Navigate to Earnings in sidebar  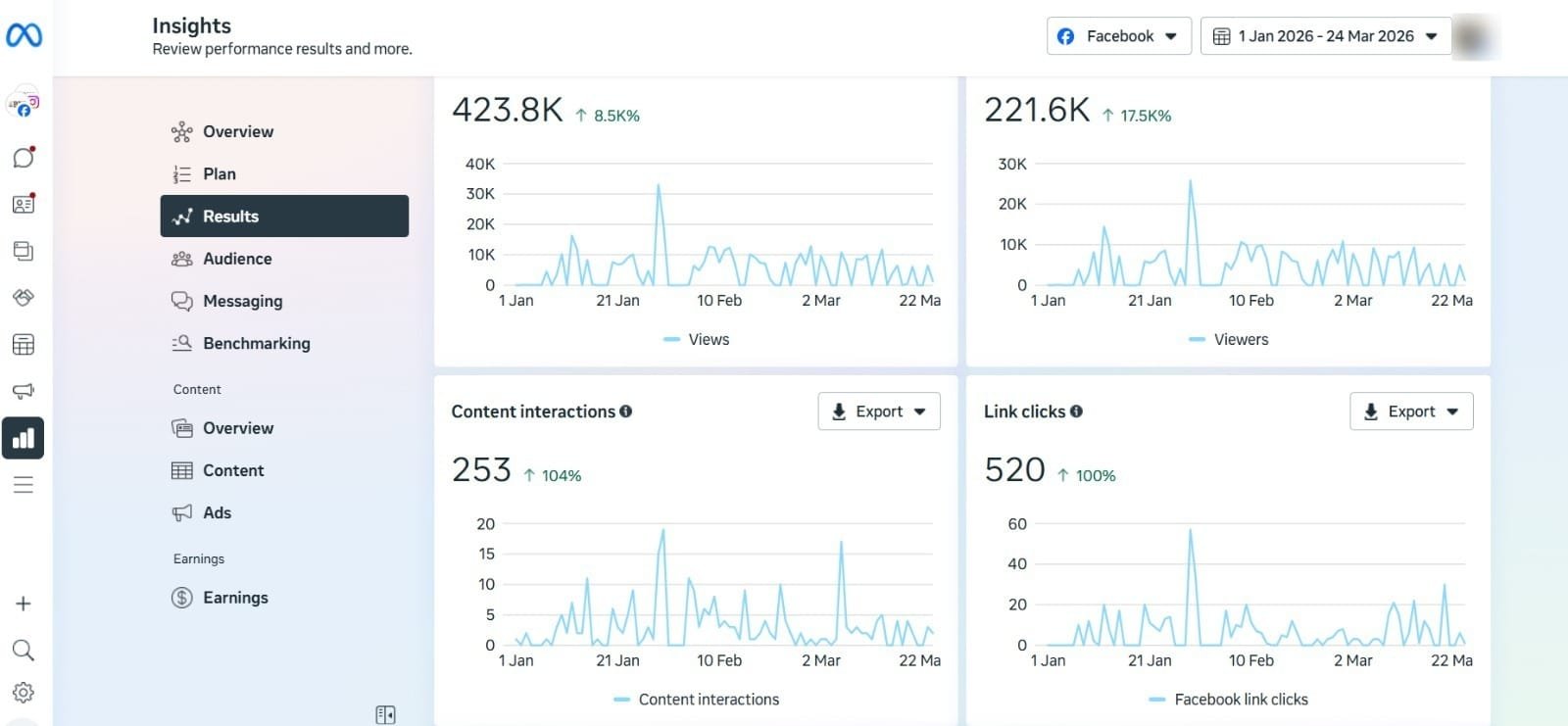235,598
